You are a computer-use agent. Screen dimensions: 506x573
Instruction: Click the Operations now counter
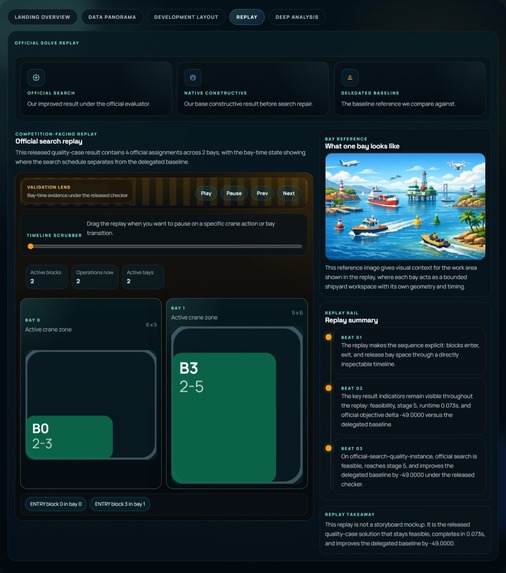(95, 277)
